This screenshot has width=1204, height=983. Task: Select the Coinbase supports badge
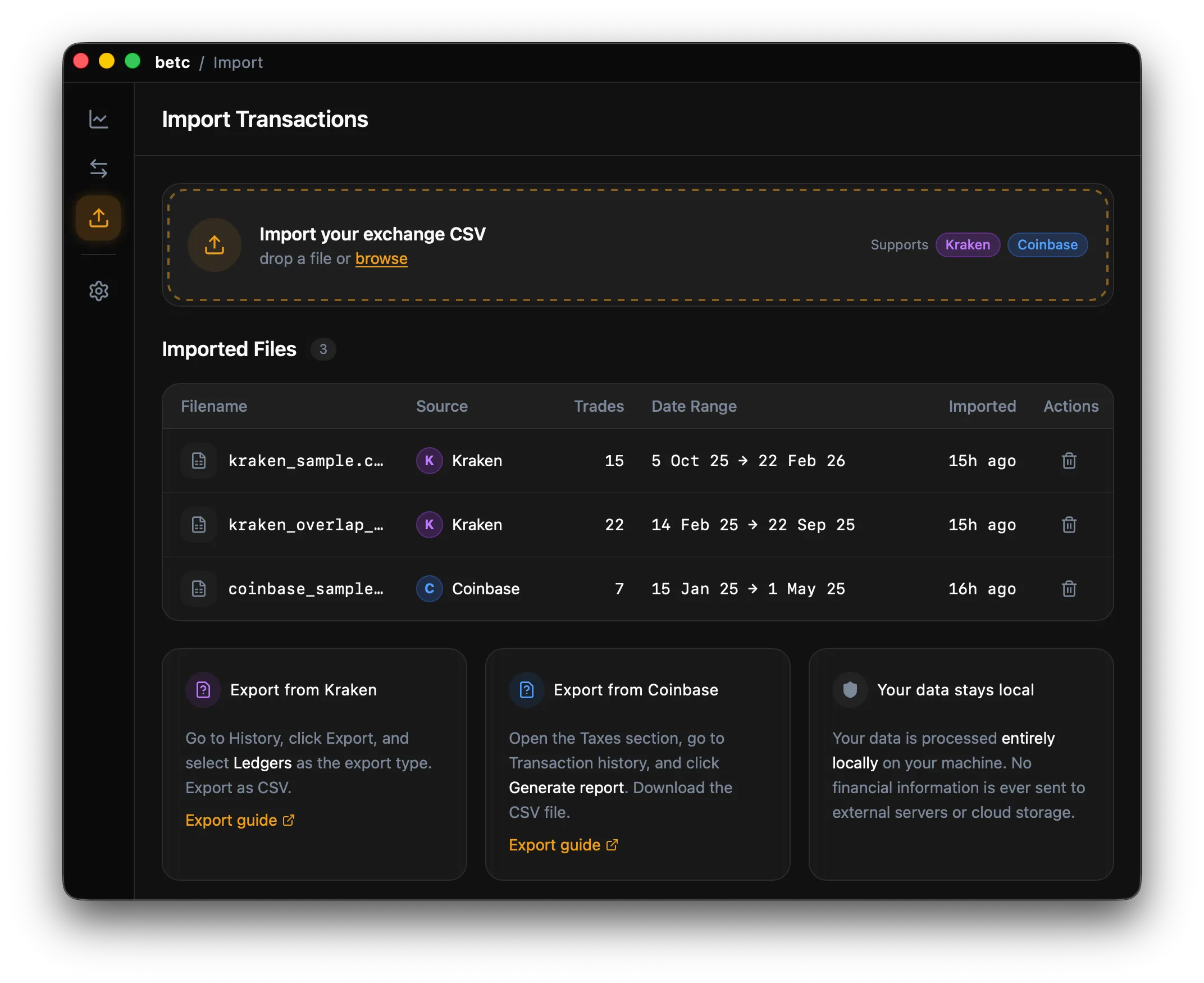(1047, 244)
